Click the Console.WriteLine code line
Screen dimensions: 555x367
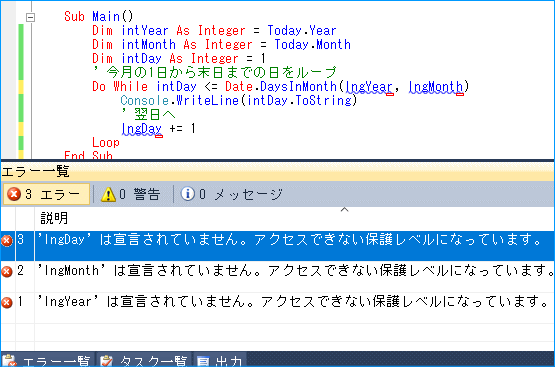click(239, 101)
